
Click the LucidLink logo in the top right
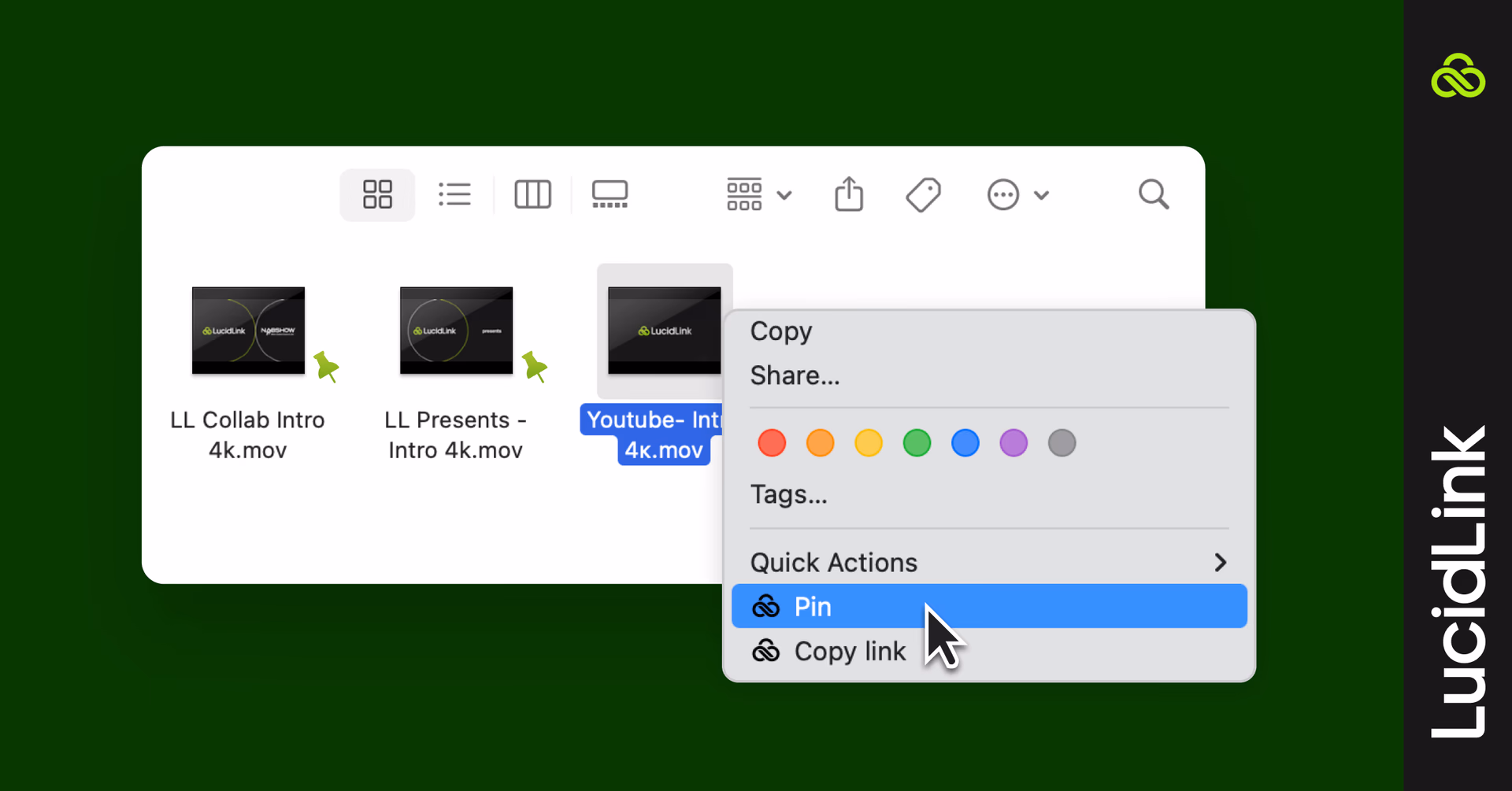click(1459, 76)
